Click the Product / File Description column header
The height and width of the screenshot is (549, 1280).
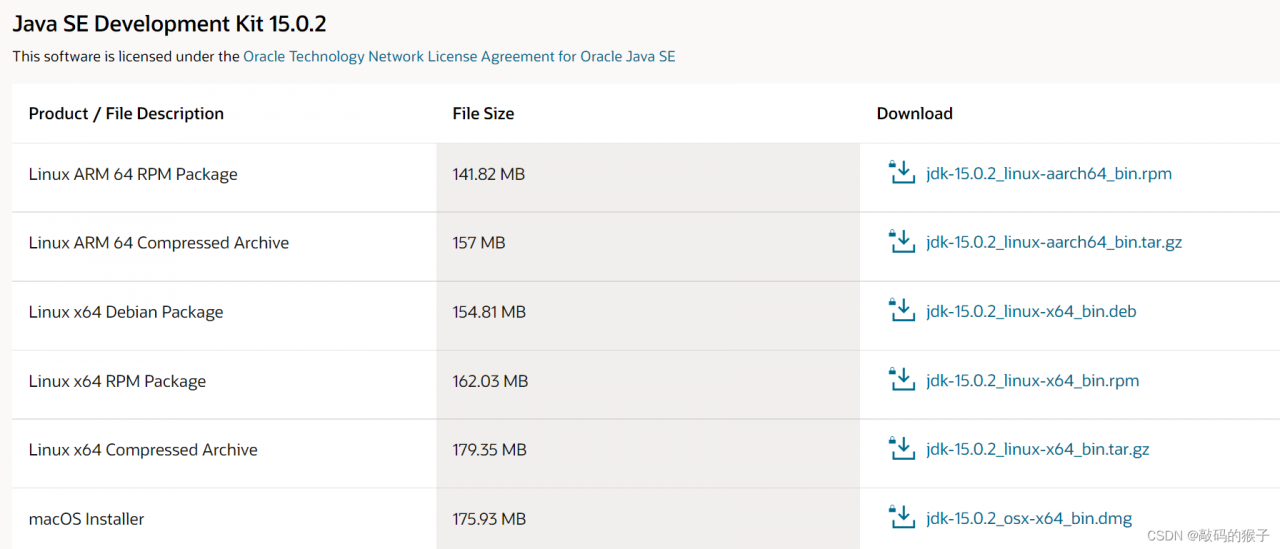tap(126, 114)
